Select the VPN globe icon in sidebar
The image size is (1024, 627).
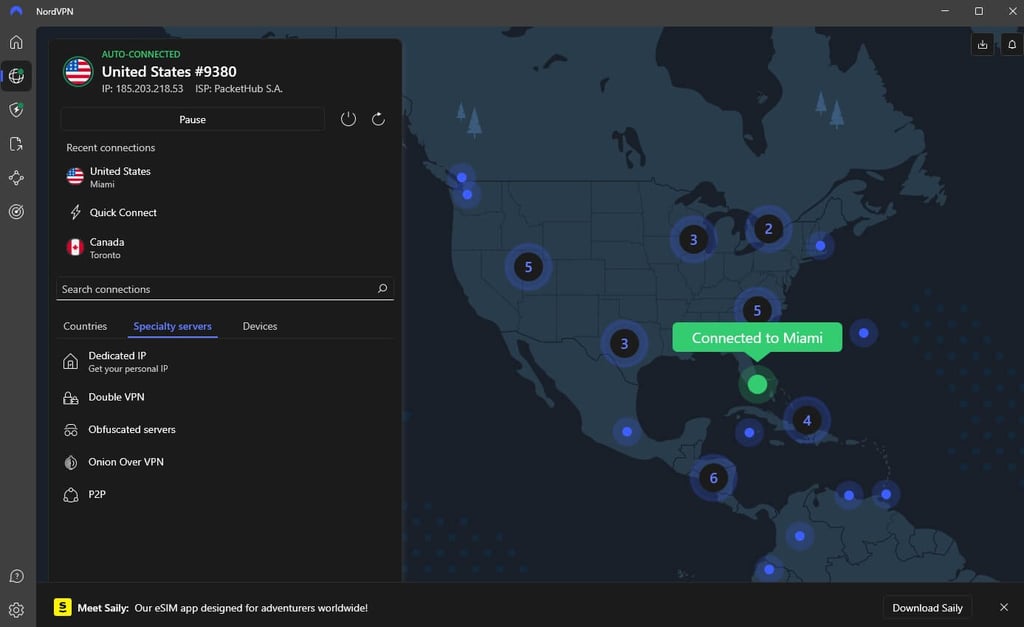click(16, 76)
